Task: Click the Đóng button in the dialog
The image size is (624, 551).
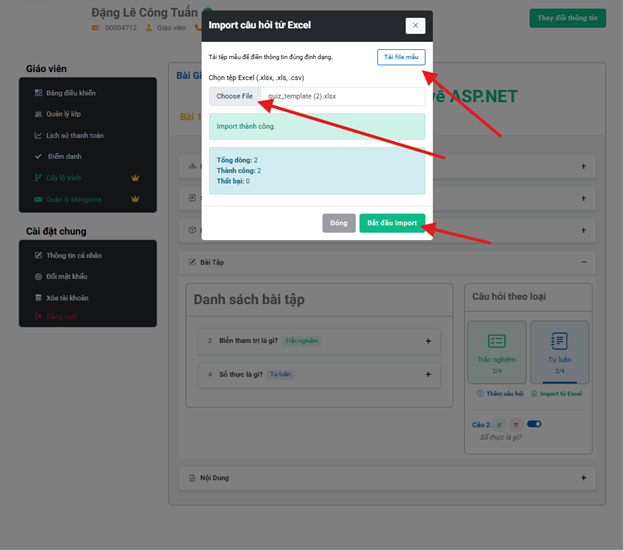Action: point(339,223)
